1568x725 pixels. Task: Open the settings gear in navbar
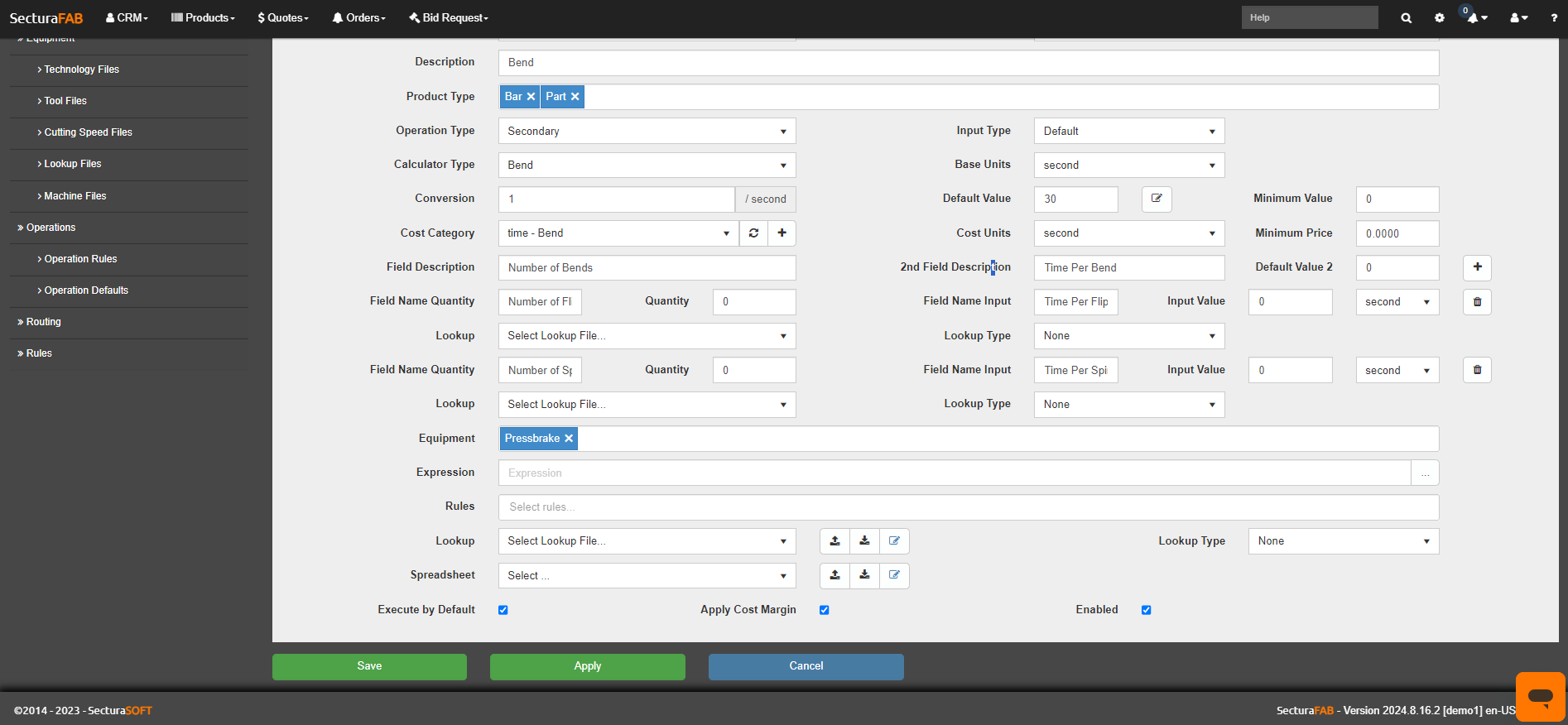pos(1439,17)
